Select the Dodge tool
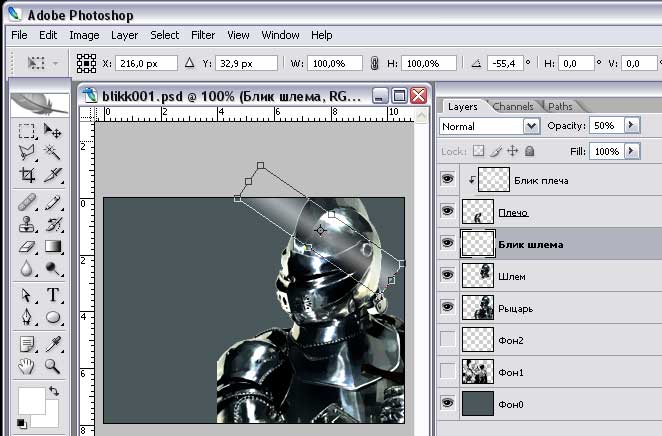The height and width of the screenshot is (436, 662). point(53,268)
